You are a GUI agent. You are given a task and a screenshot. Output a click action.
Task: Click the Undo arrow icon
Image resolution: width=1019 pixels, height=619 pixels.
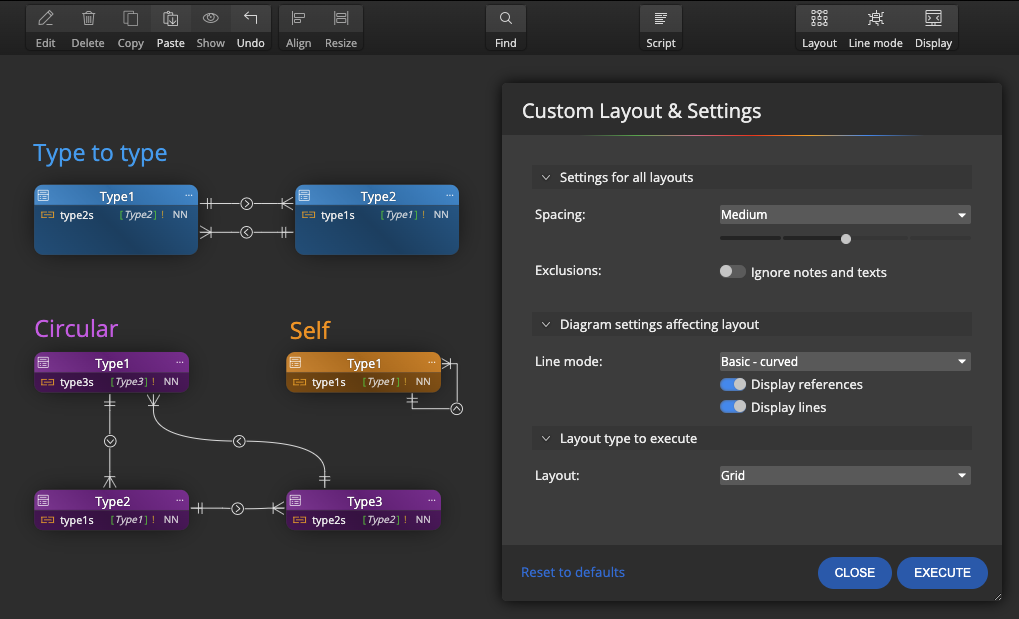[x=251, y=19]
